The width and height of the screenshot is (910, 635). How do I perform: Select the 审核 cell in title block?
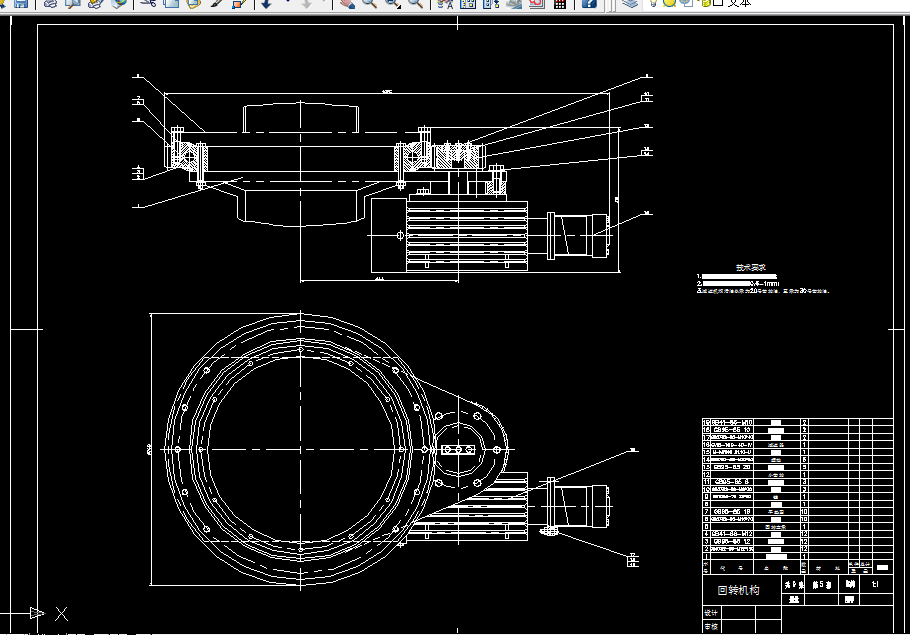[x=711, y=627]
